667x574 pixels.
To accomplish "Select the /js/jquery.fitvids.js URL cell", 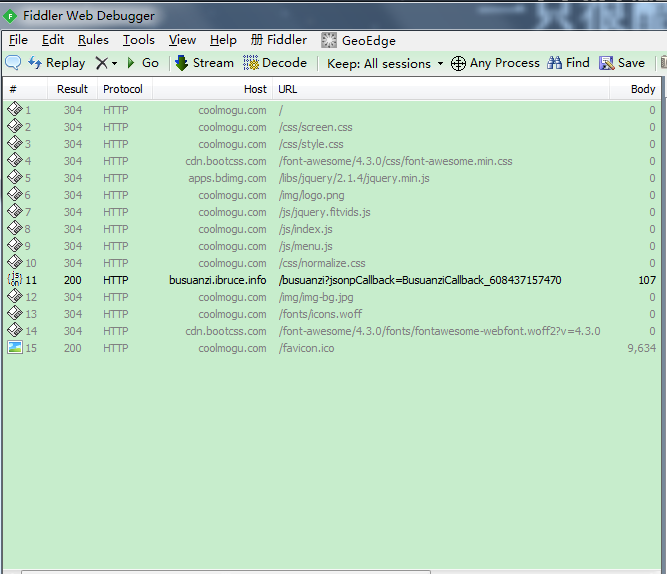I will 325,212.
